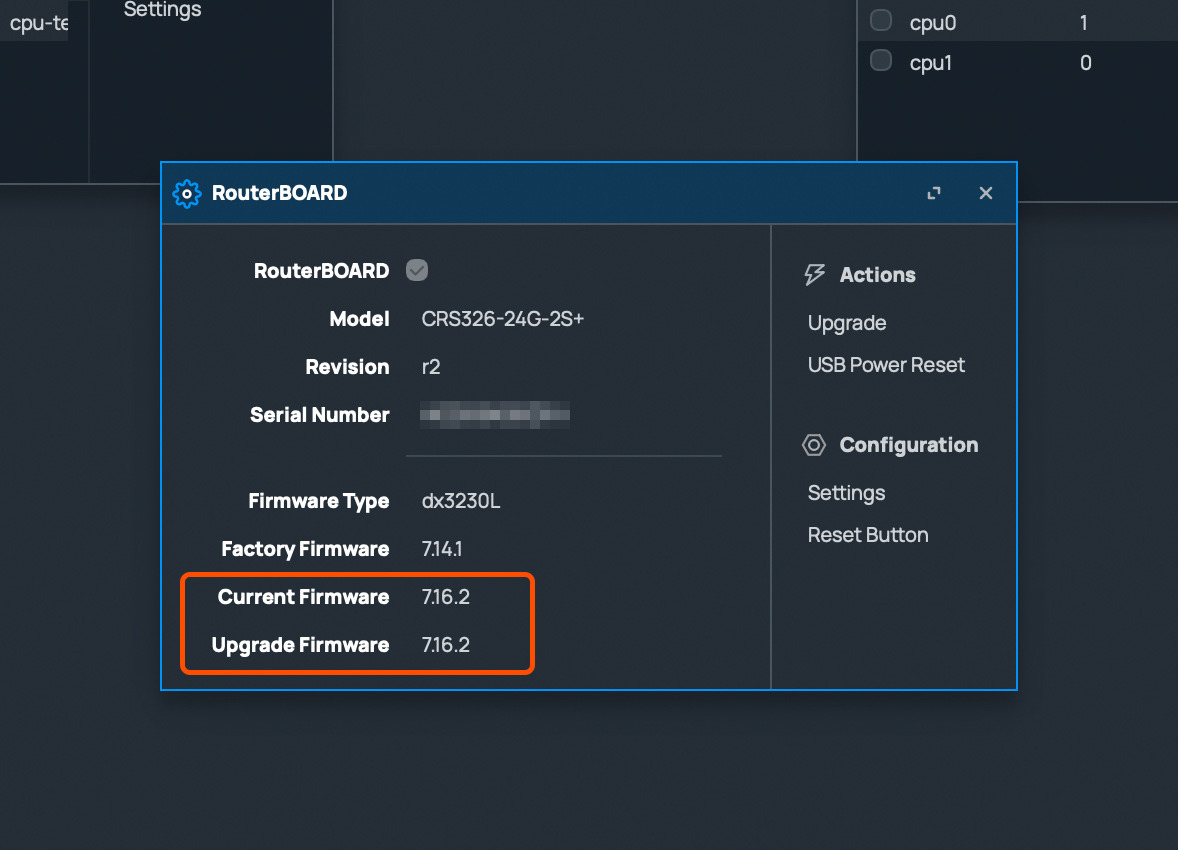
Task: Close the RouterBOARD dialog
Action: click(x=986, y=193)
